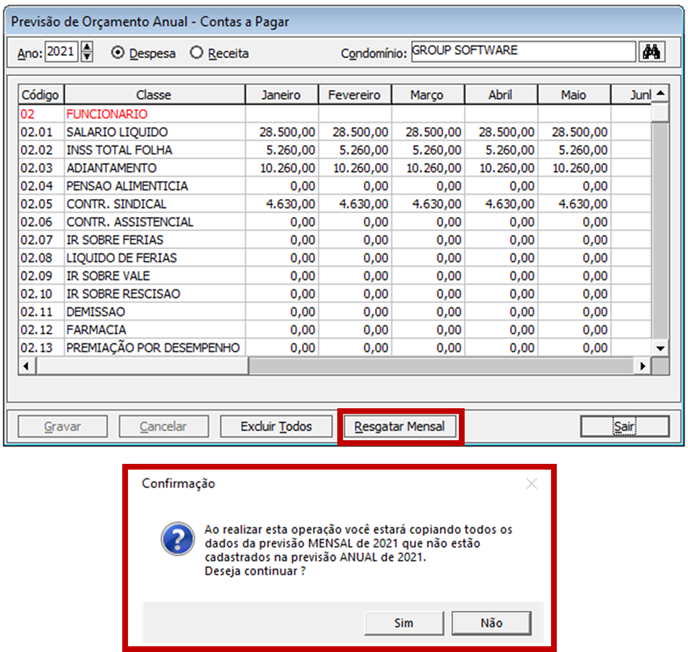
Task: Decrease the Ano value with the down arrow
Action: tap(87, 57)
